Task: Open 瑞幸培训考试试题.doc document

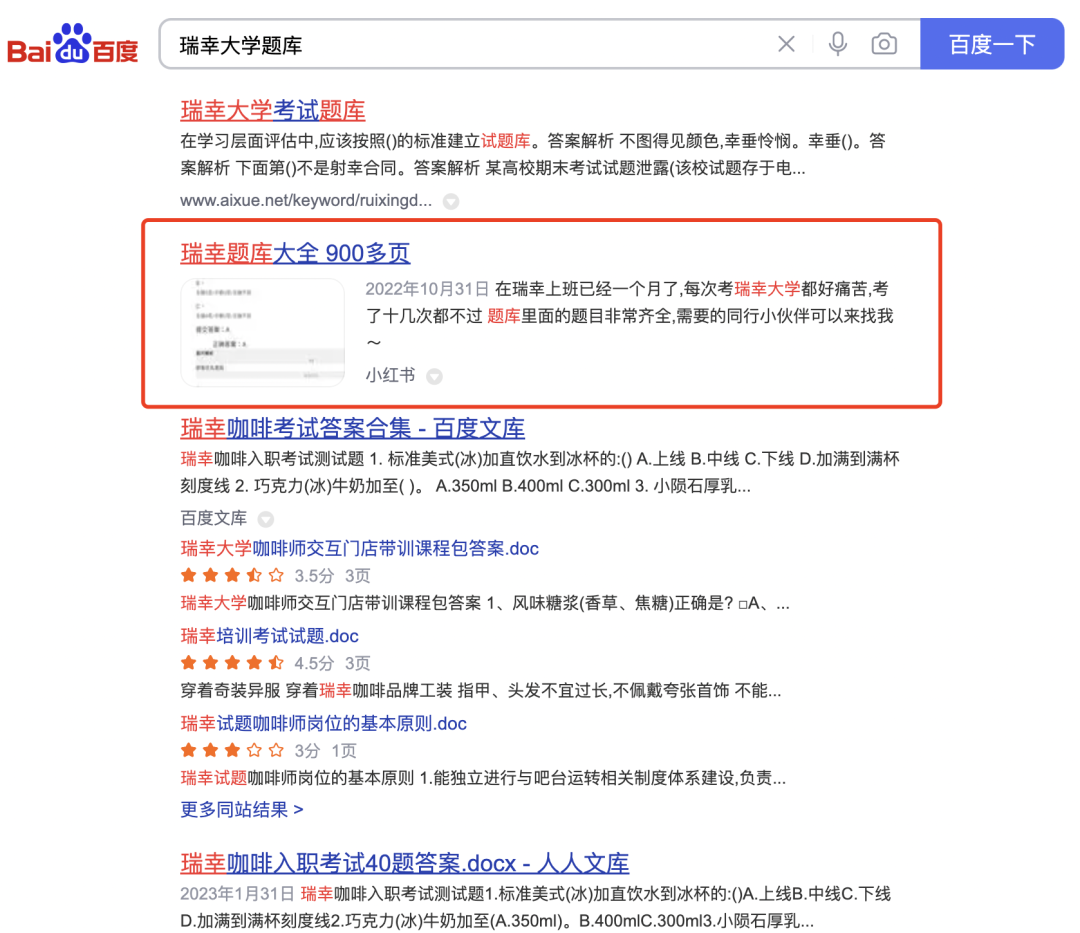Action: coord(269,636)
